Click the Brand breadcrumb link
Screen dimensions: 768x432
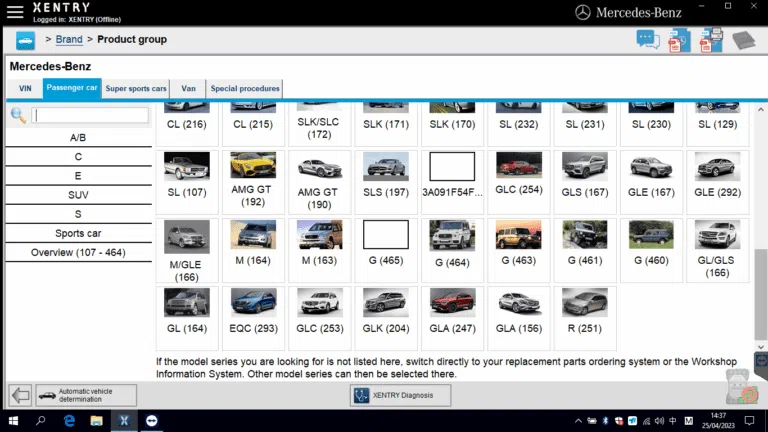[x=69, y=39]
